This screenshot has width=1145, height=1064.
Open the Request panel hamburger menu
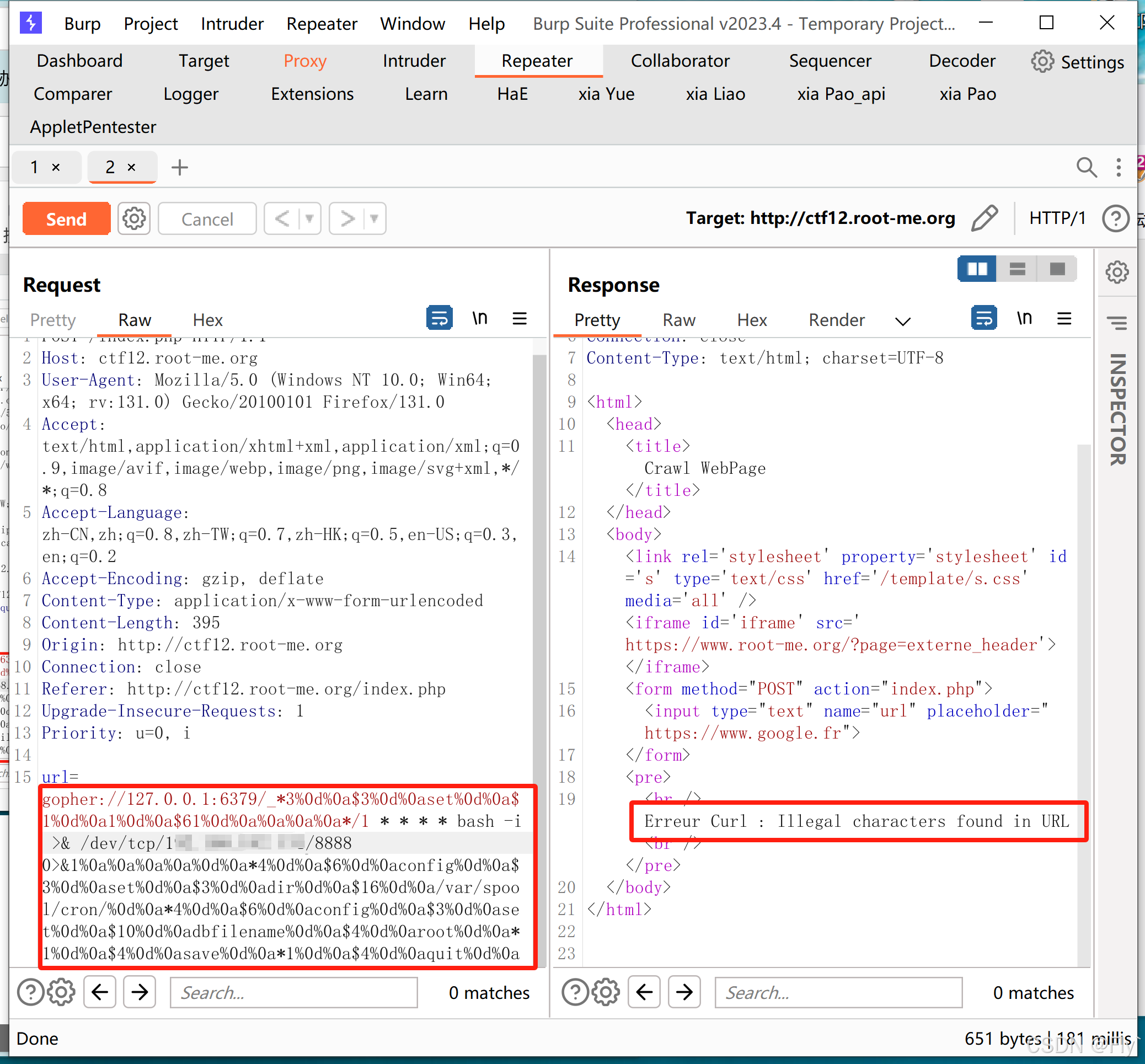pyautogui.click(x=519, y=318)
